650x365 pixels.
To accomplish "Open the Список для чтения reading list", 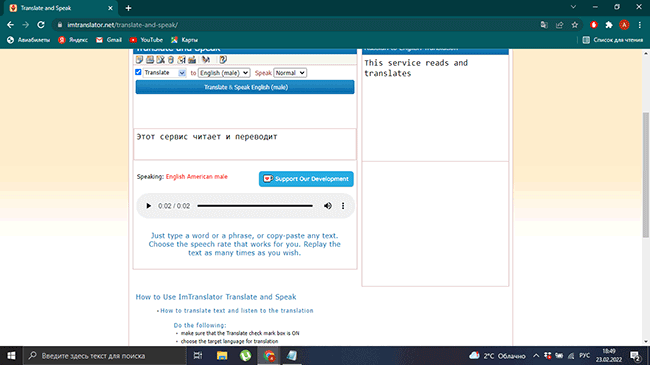I will pos(613,40).
